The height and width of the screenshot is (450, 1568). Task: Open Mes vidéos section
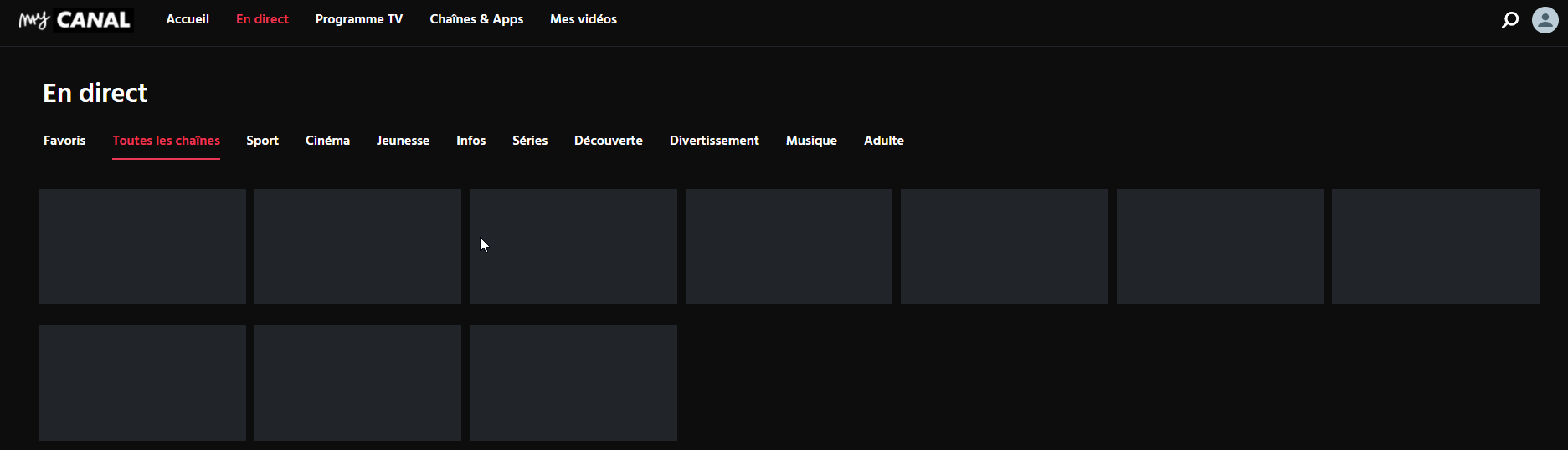[583, 19]
